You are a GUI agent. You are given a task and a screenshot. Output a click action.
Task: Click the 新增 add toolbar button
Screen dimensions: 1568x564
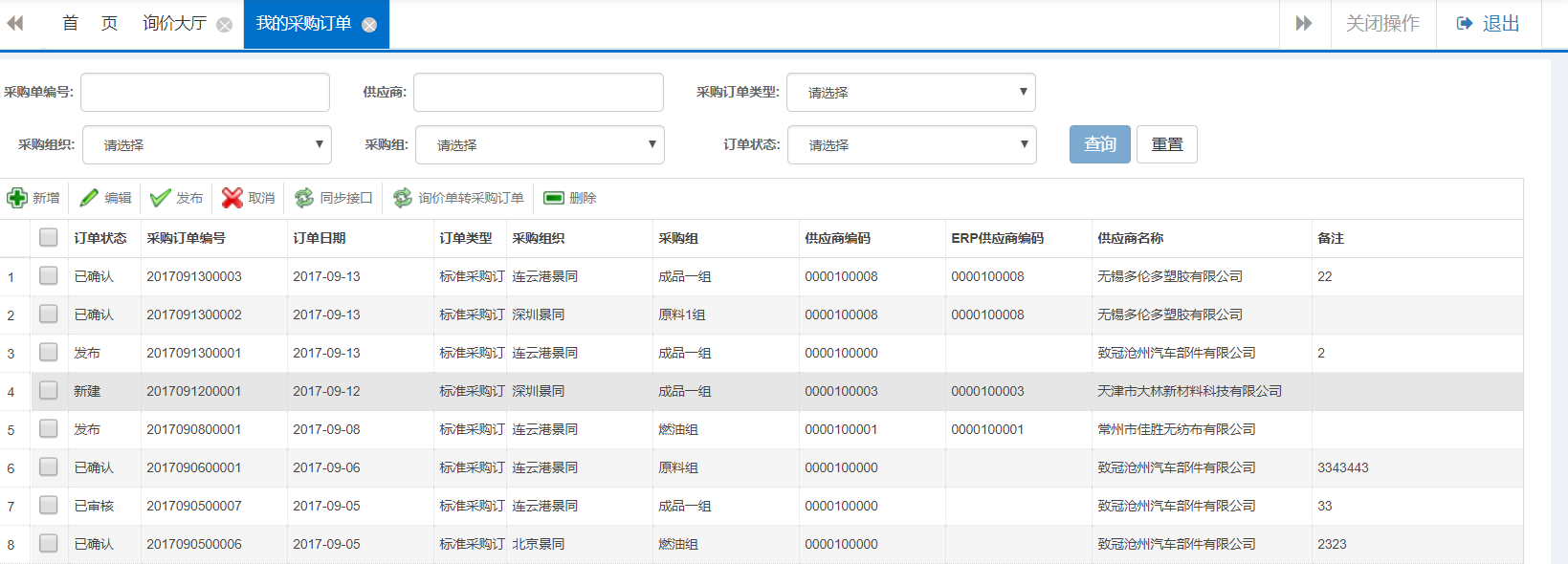click(33, 198)
